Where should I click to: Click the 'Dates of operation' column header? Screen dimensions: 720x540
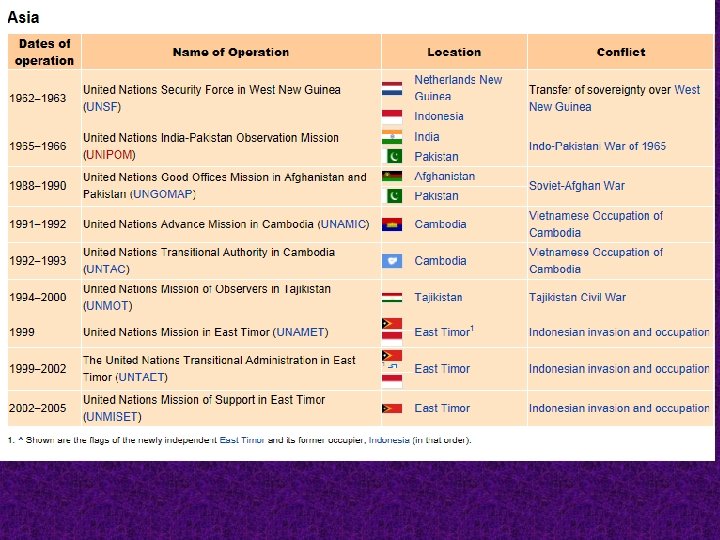tap(45, 52)
